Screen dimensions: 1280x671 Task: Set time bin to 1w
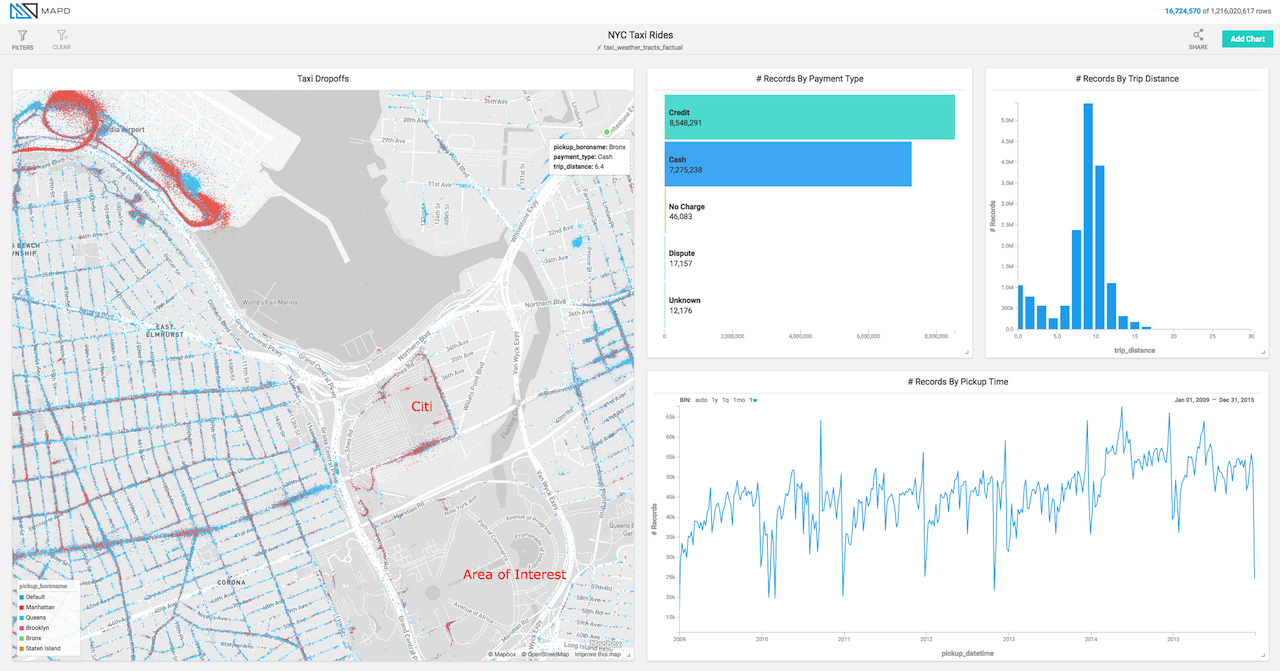[x=753, y=400]
